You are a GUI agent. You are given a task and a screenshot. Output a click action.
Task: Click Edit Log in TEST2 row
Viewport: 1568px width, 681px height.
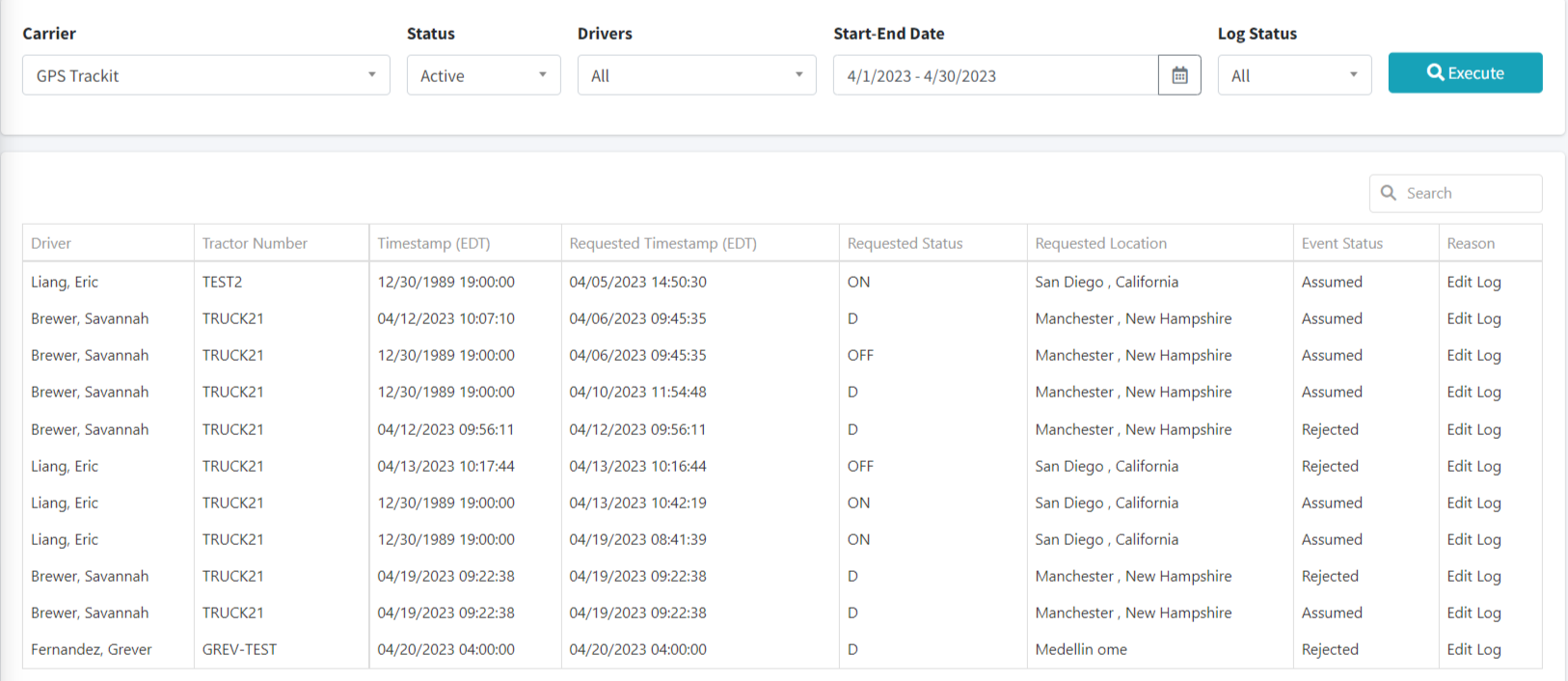(x=1473, y=282)
